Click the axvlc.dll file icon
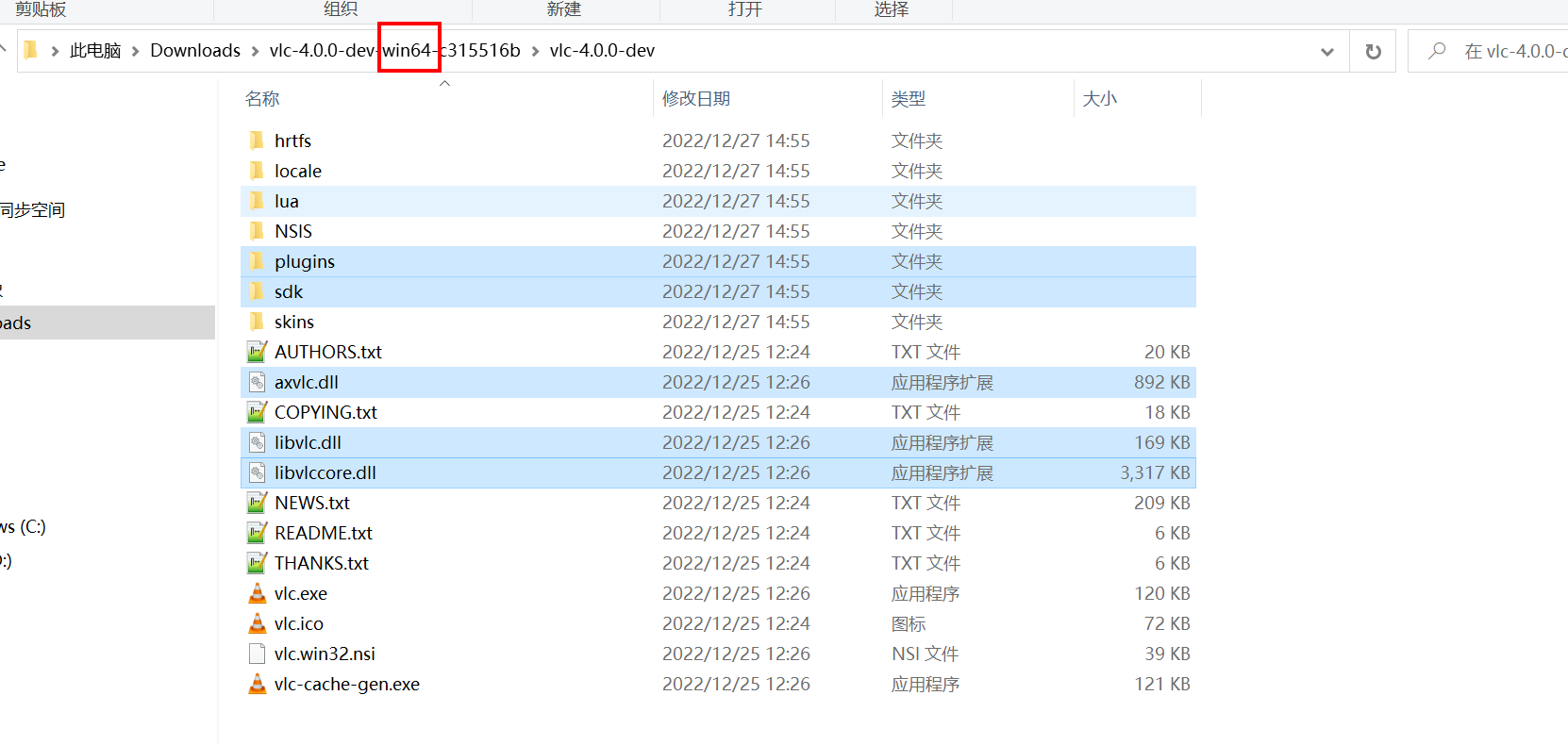The height and width of the screenshot is (745, 1568). point(257,382)
